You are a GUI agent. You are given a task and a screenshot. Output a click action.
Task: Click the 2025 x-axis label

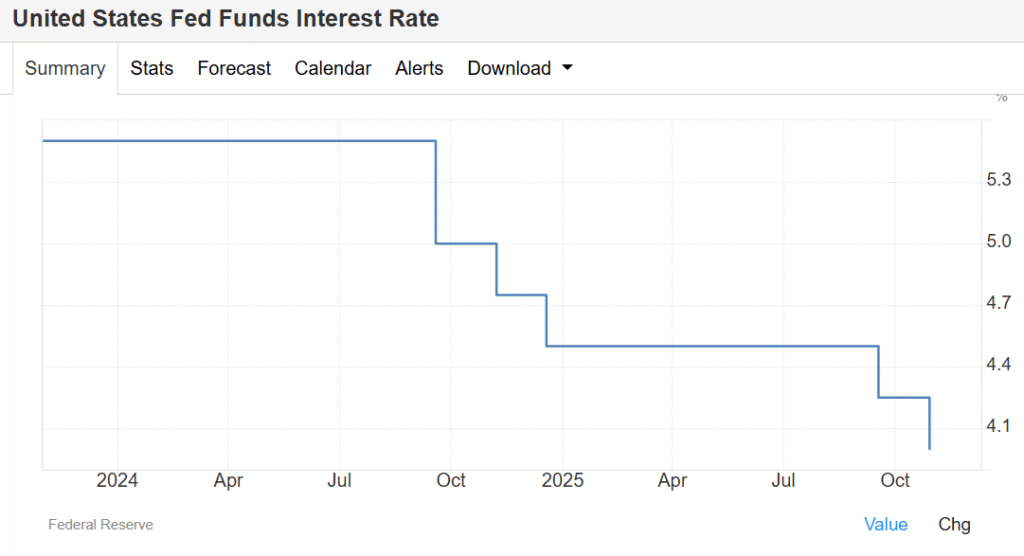562,481
